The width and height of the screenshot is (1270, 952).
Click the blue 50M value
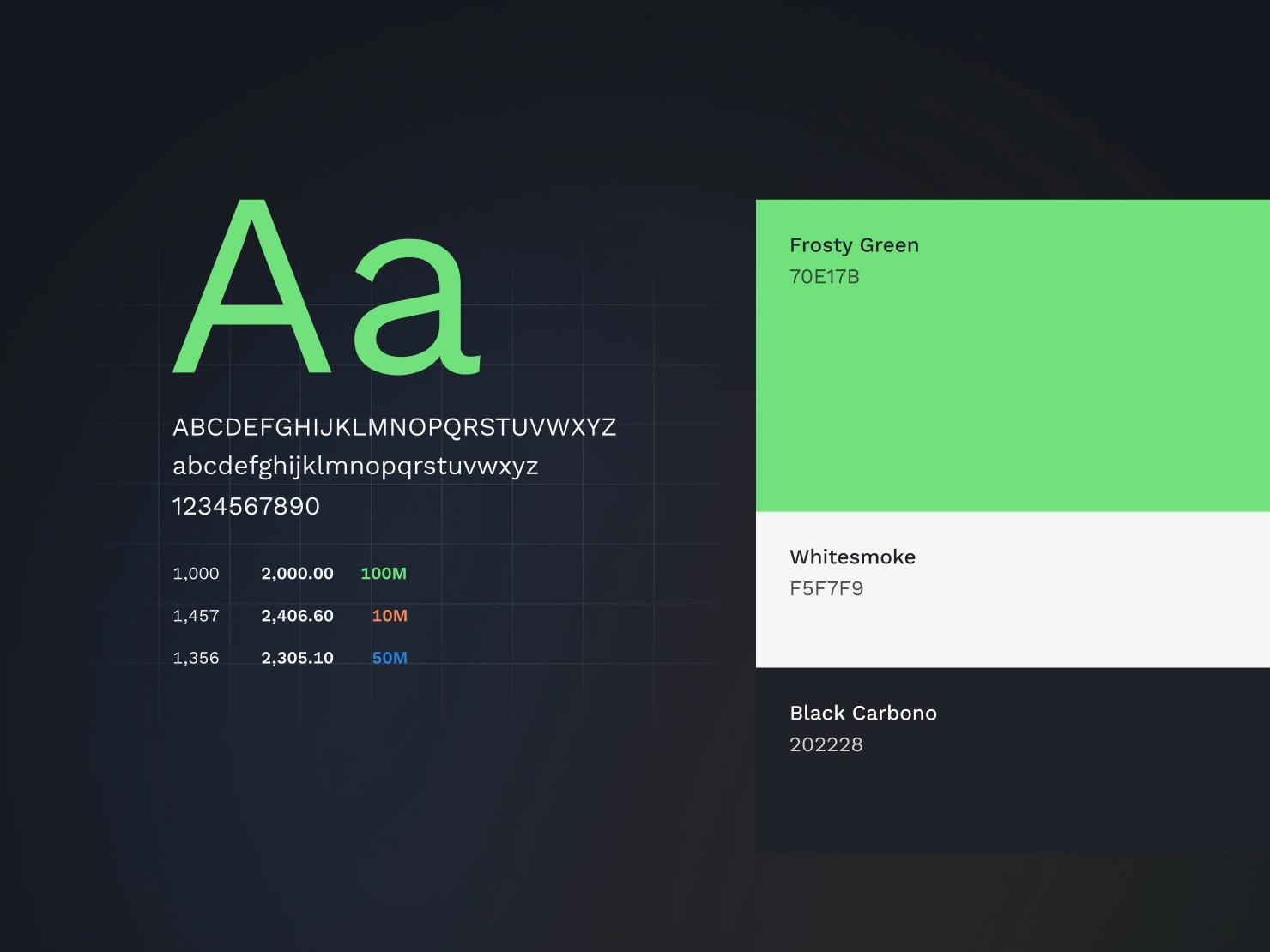tap(390, 658)
